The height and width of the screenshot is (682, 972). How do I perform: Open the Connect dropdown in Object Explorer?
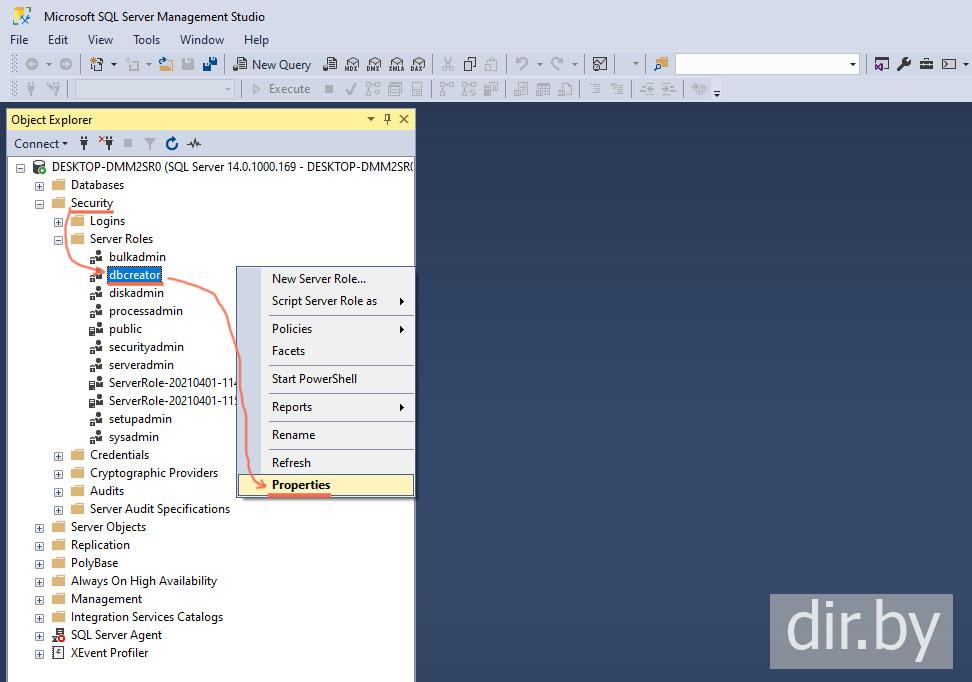pyautogui.click(x=41, y=144)
